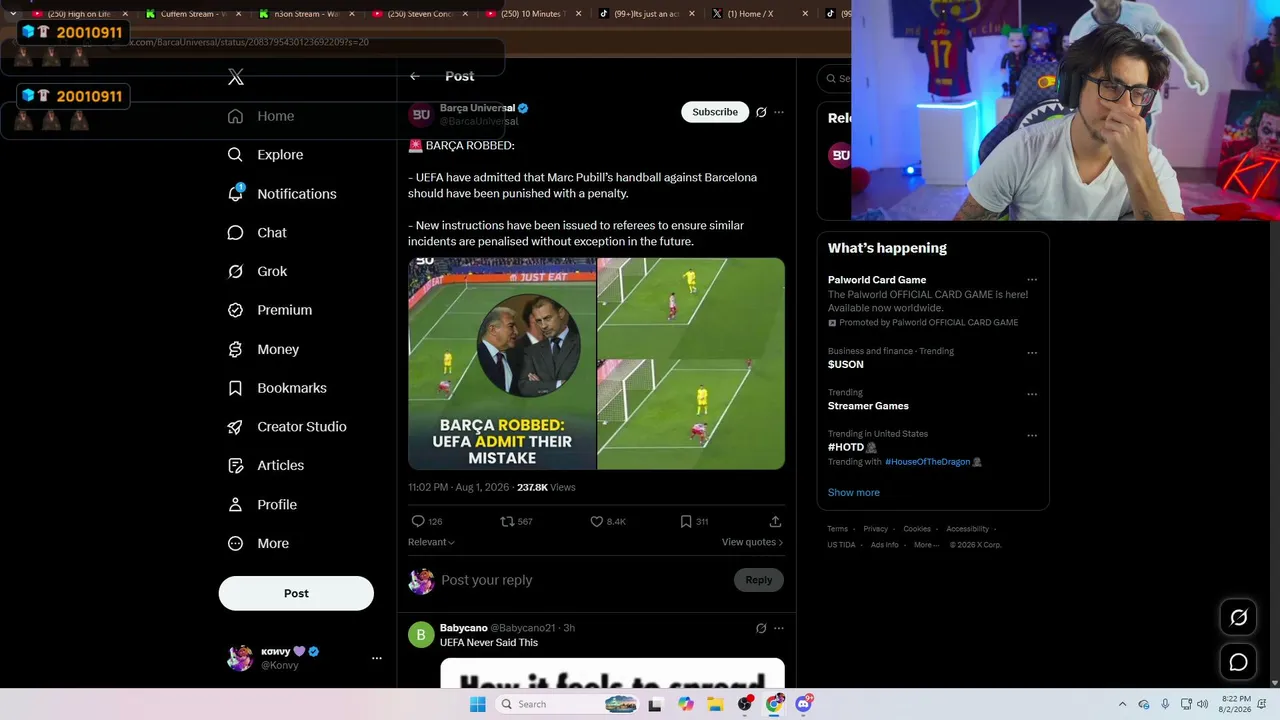Go to Home in the sidebar
Image resolution: width=1280 pixels, height=720 pixels.
click(261, 116)
